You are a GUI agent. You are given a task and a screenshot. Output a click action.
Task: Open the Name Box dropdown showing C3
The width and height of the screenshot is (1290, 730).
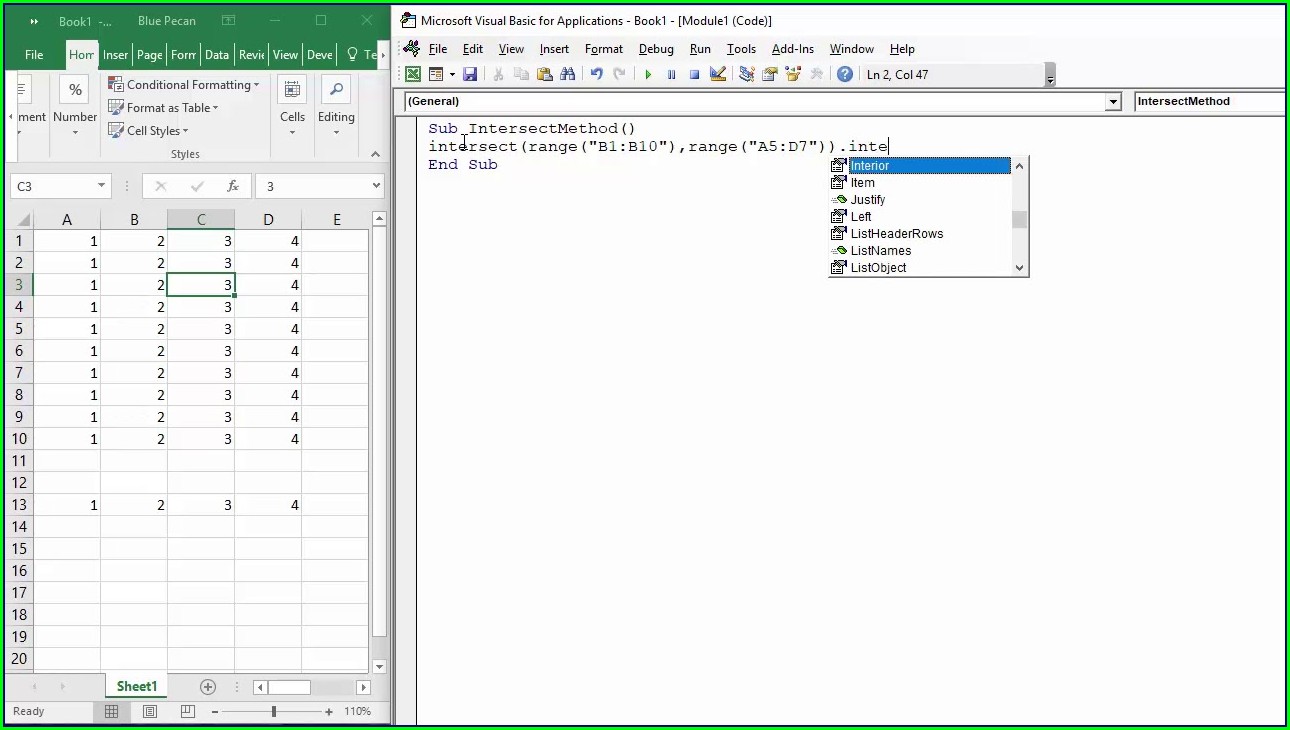[101, 186]
